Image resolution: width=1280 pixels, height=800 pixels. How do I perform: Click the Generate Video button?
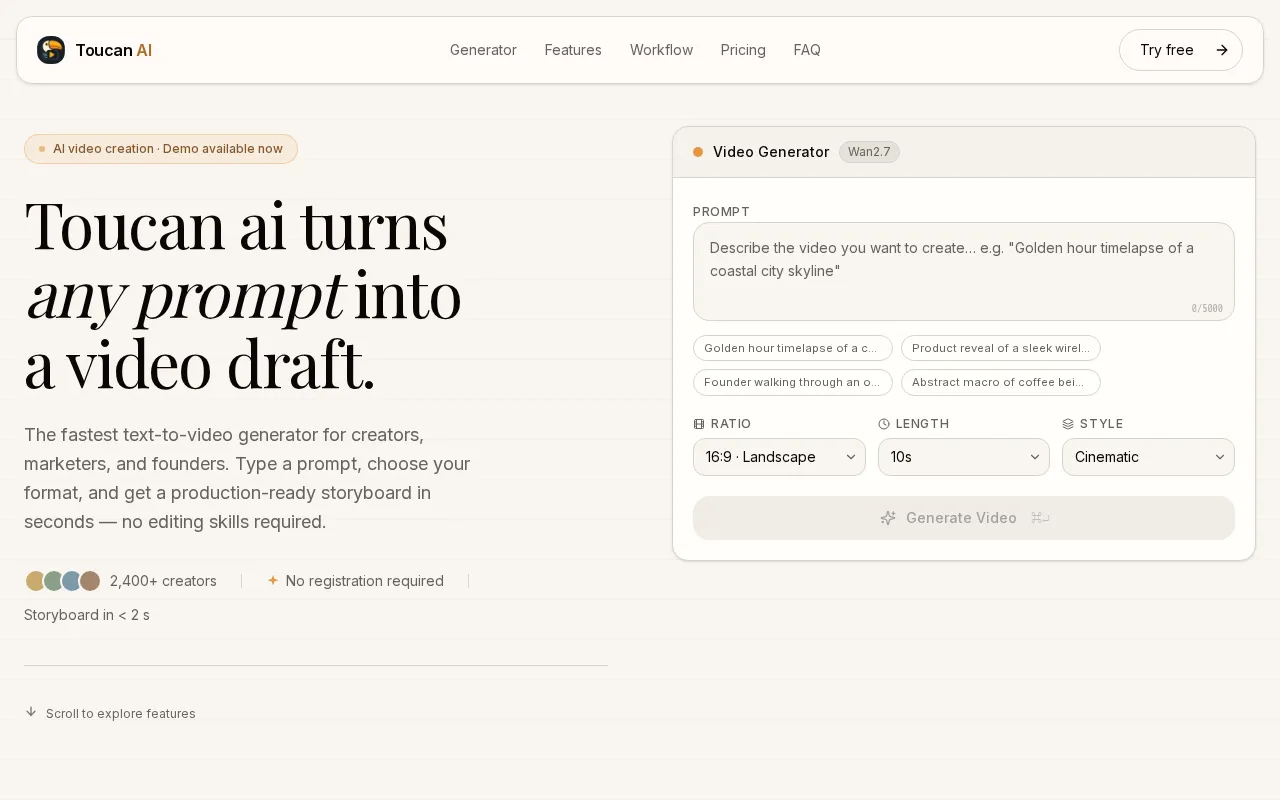(964, 518)
